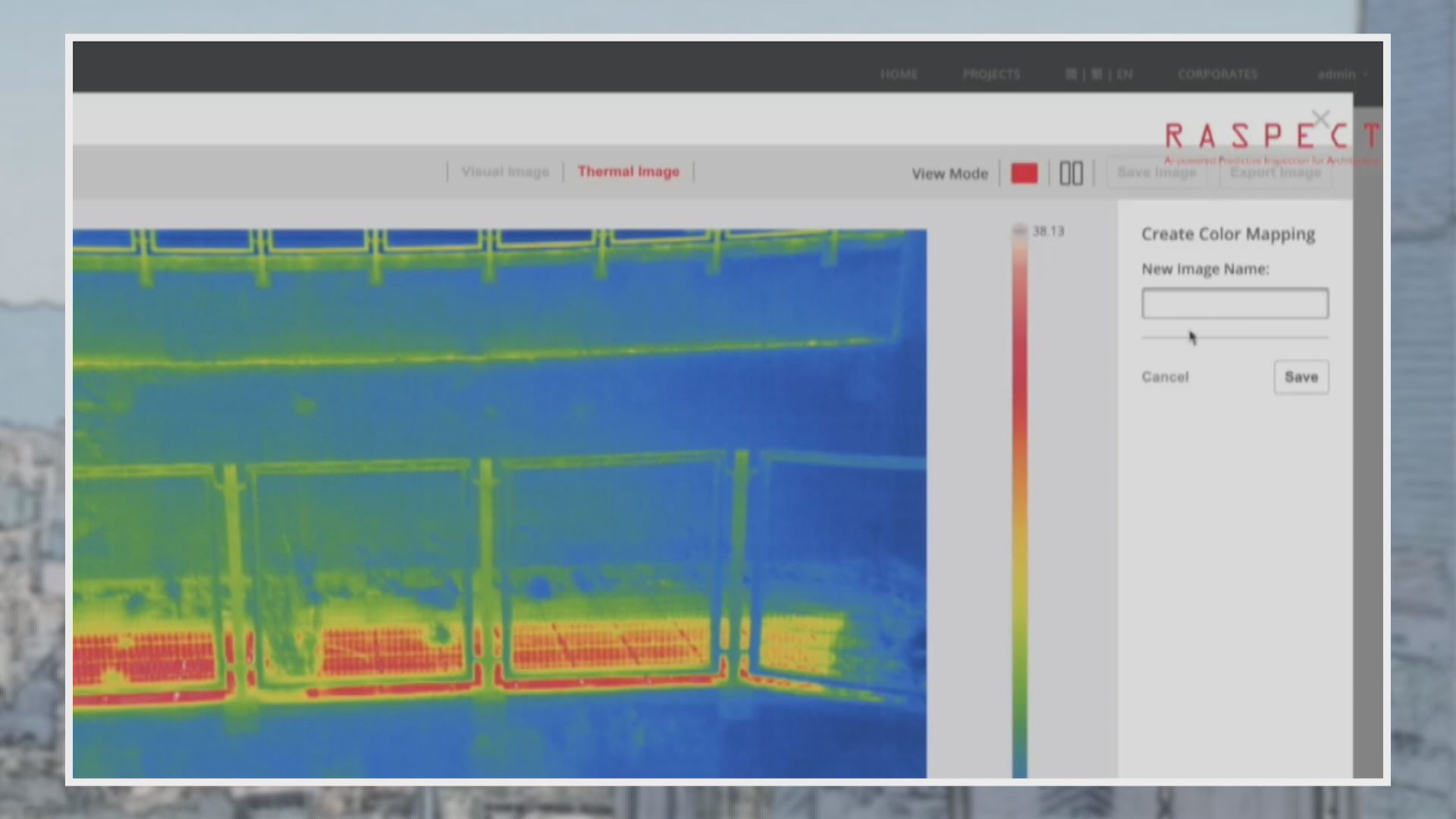Click the Save Image button

[x=1156, y=172]
